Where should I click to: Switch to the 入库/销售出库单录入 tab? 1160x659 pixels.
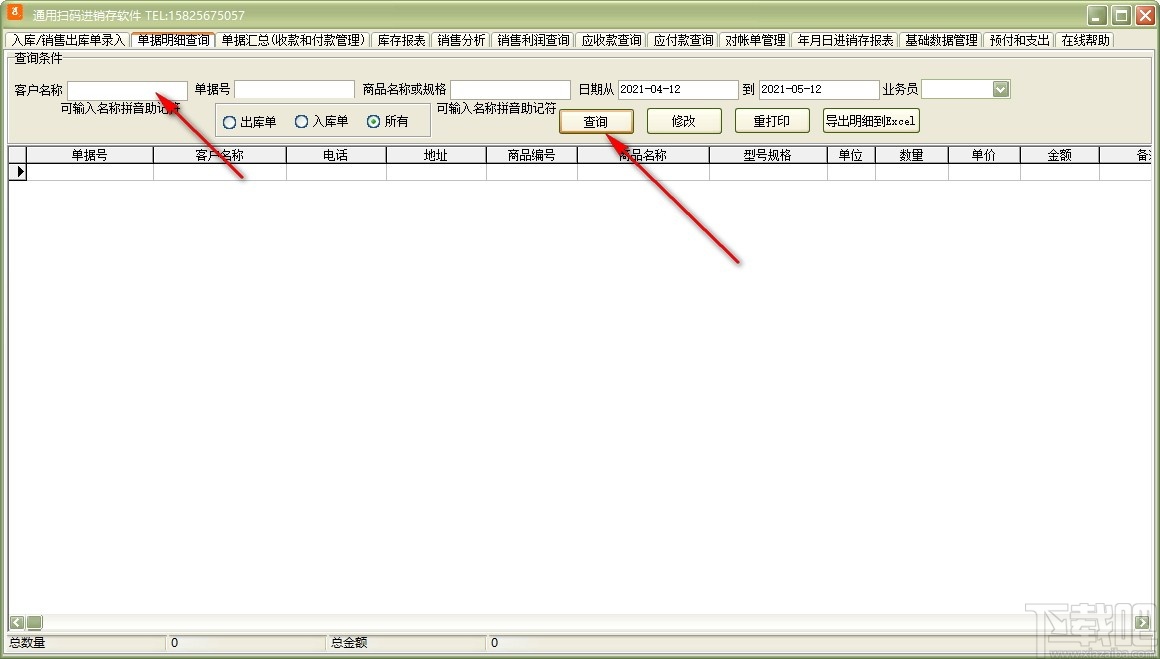tap(71, 41)
